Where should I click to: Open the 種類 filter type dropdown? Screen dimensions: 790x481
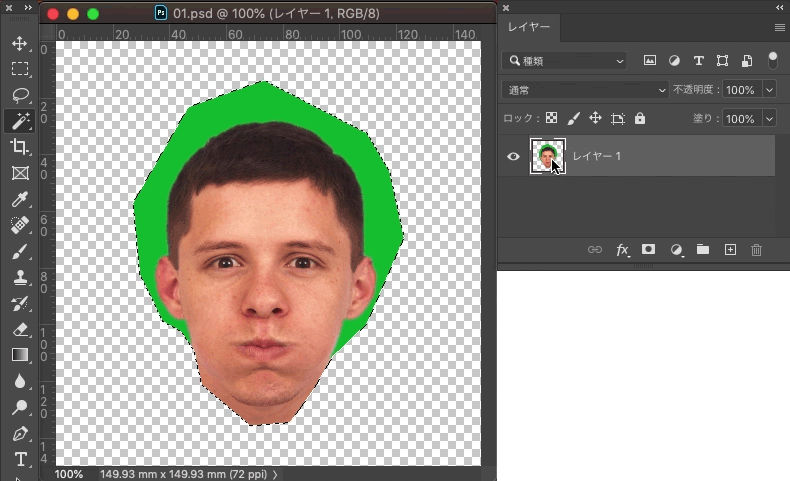point(565,60)
